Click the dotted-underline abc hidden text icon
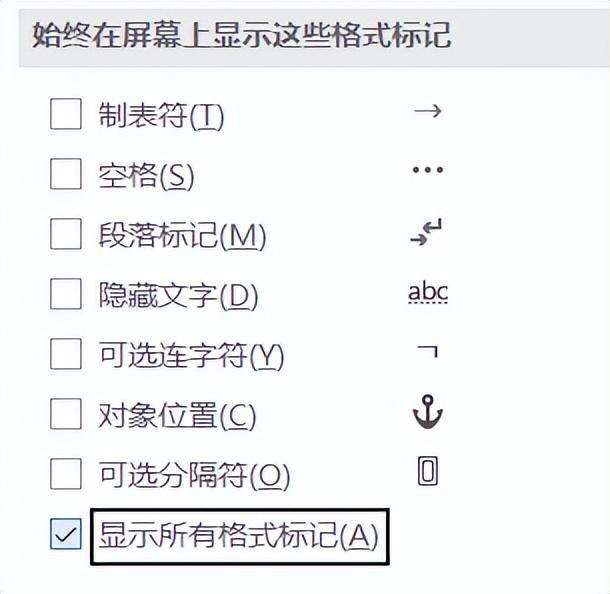 pos(428,293)
